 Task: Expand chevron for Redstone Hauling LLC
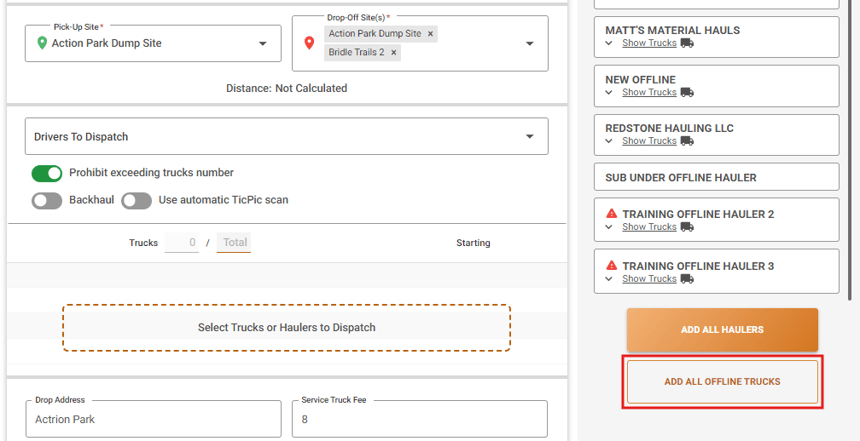tap(609, 141)
